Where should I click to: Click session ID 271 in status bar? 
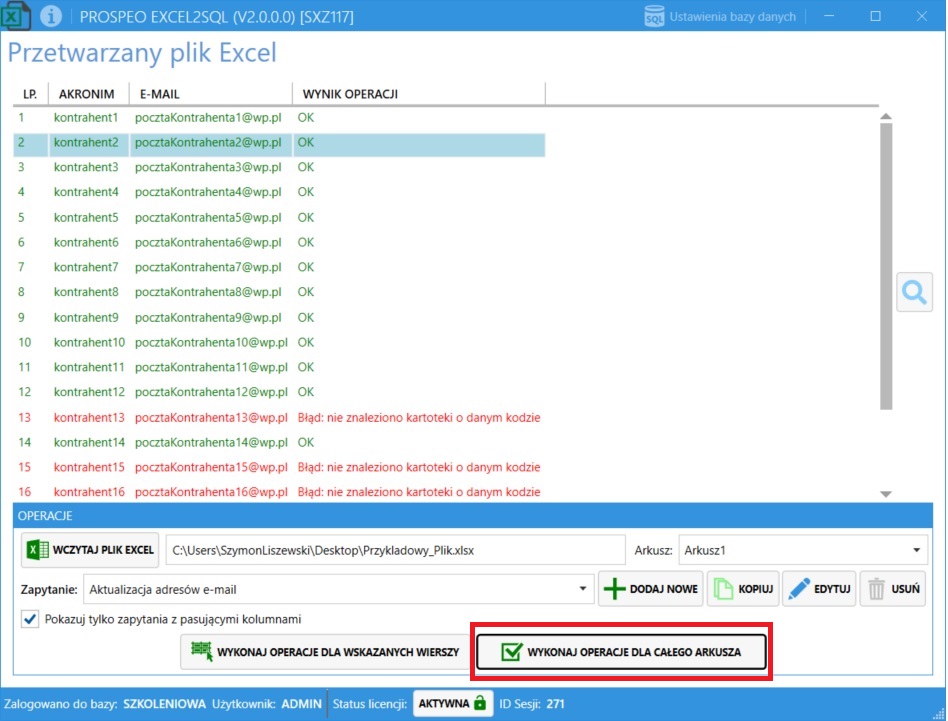coord(555,703)
